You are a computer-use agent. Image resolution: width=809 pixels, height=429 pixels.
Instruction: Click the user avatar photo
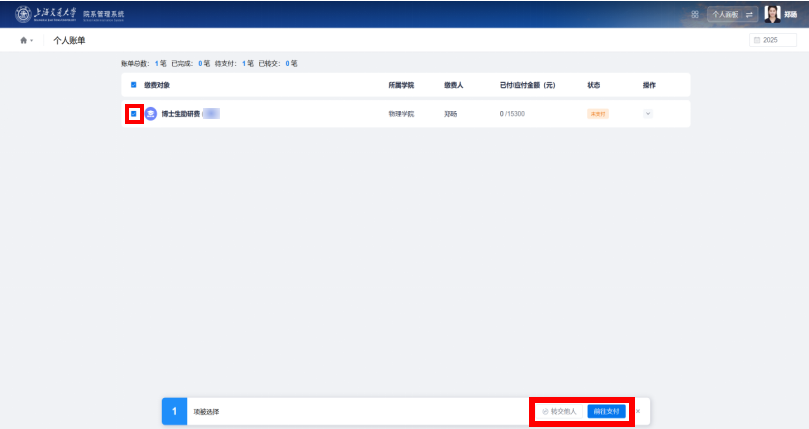coord(773,14)
